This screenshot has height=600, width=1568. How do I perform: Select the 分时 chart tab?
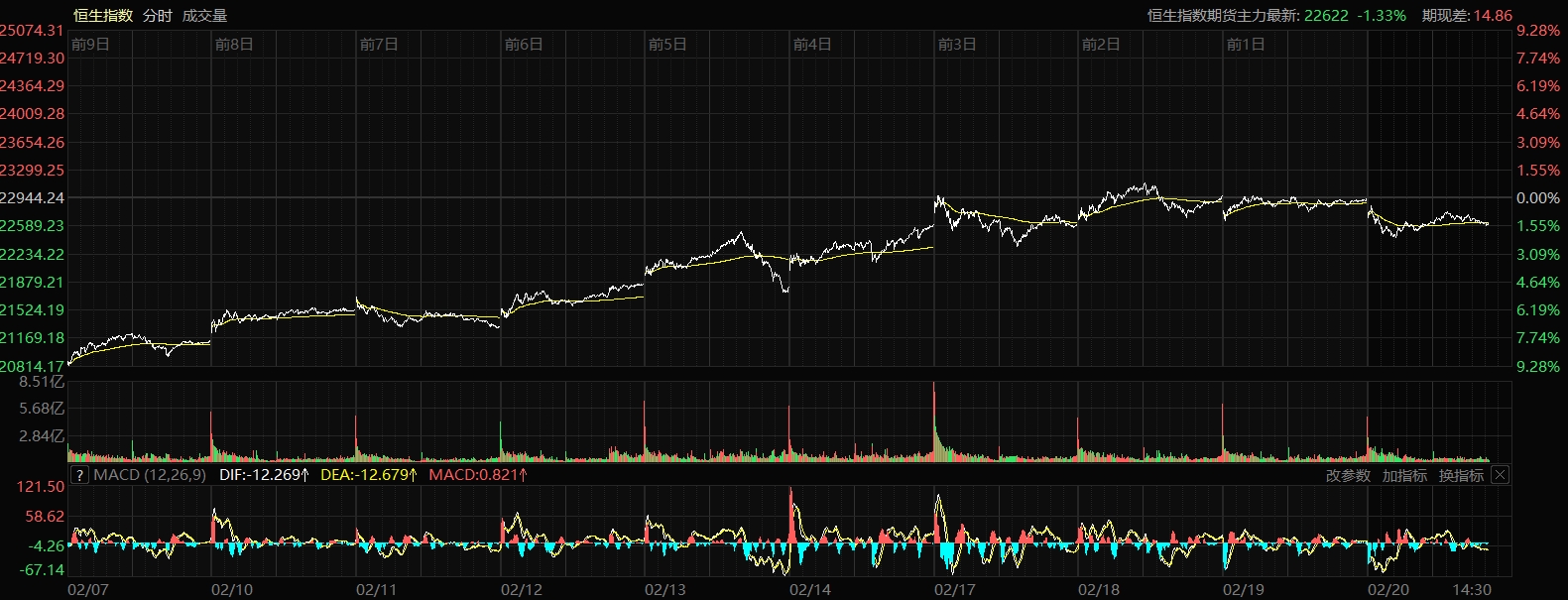(157, 16)
